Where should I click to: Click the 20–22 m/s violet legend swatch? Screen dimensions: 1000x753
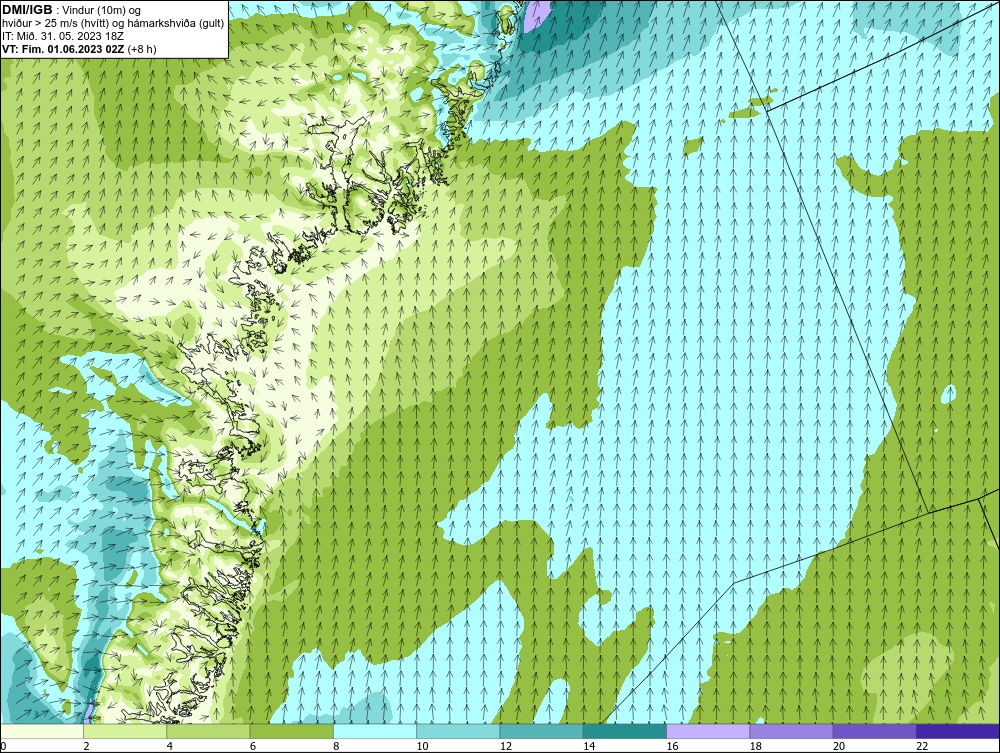coord(875,731)
